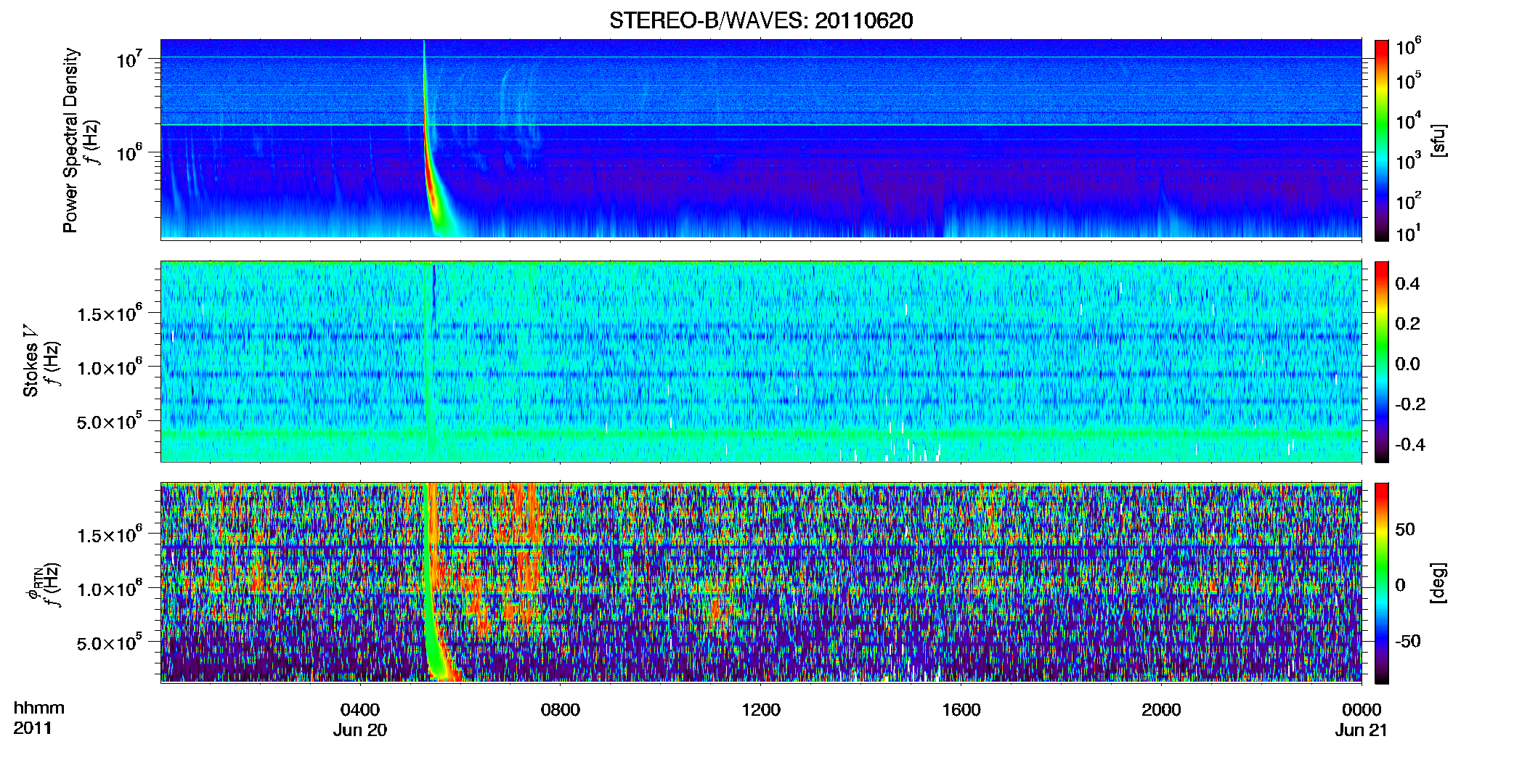Click the 10^6 label on sfu colorbar

point(1409,46)
